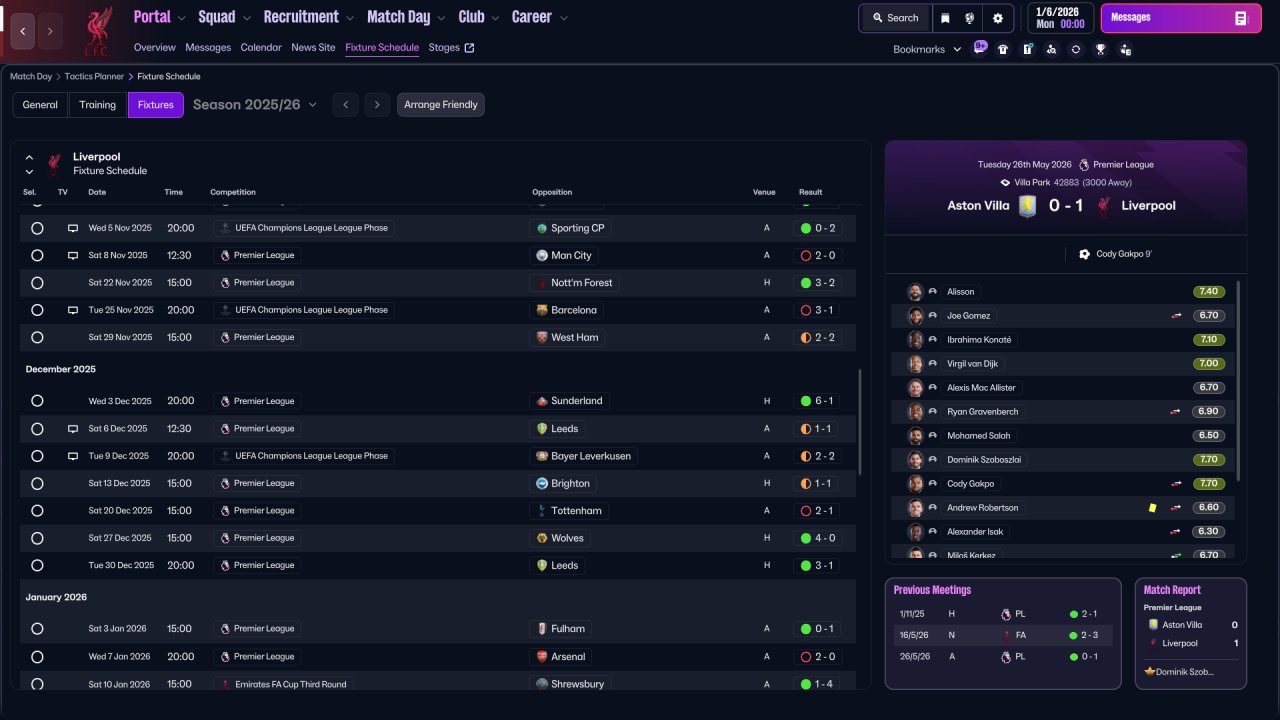Go to next season with right arrow
The height and width of the screenshot is (720, 1280).
pos(376,105)
